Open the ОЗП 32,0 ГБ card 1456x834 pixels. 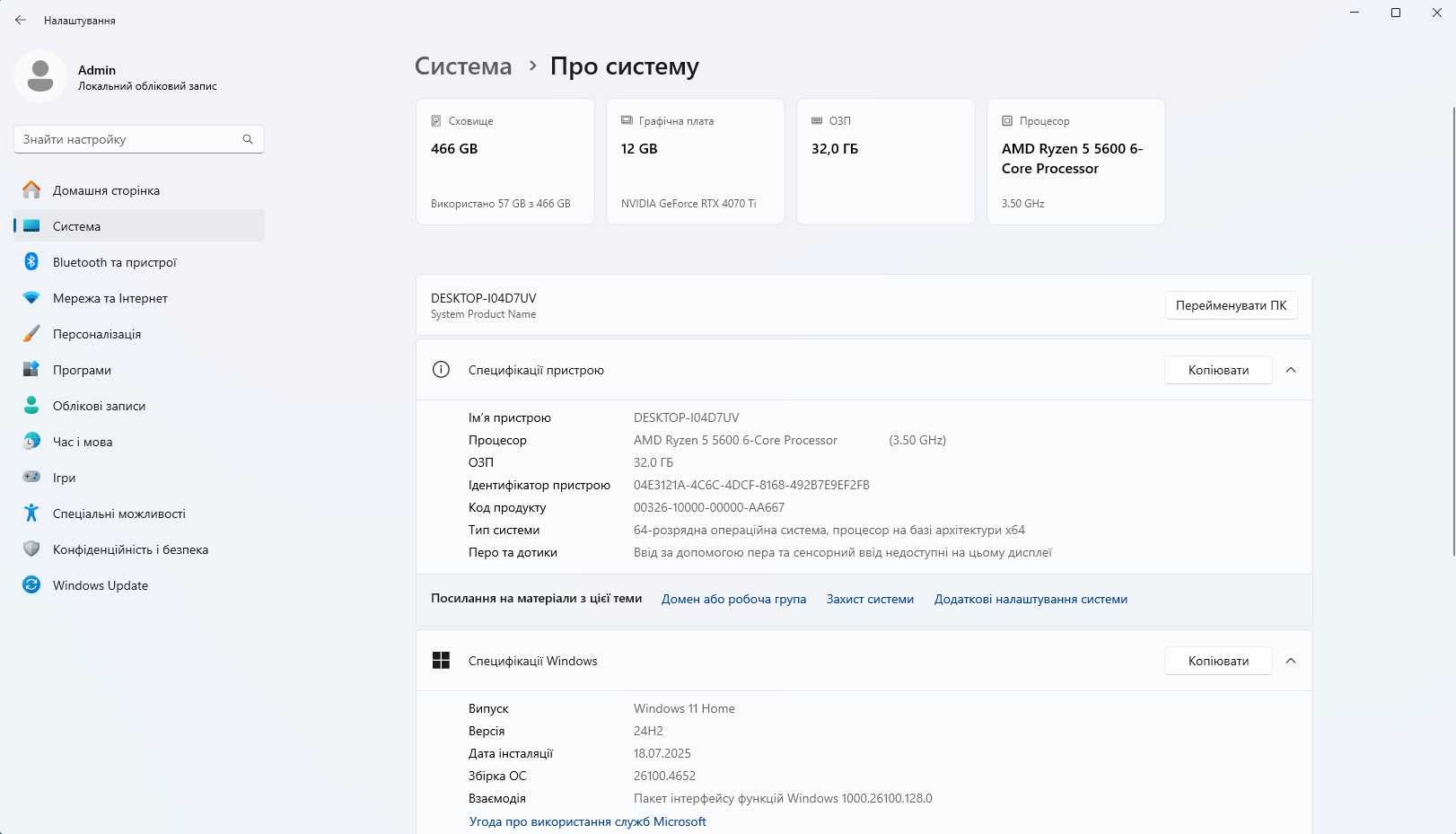[x=886, y=162]
